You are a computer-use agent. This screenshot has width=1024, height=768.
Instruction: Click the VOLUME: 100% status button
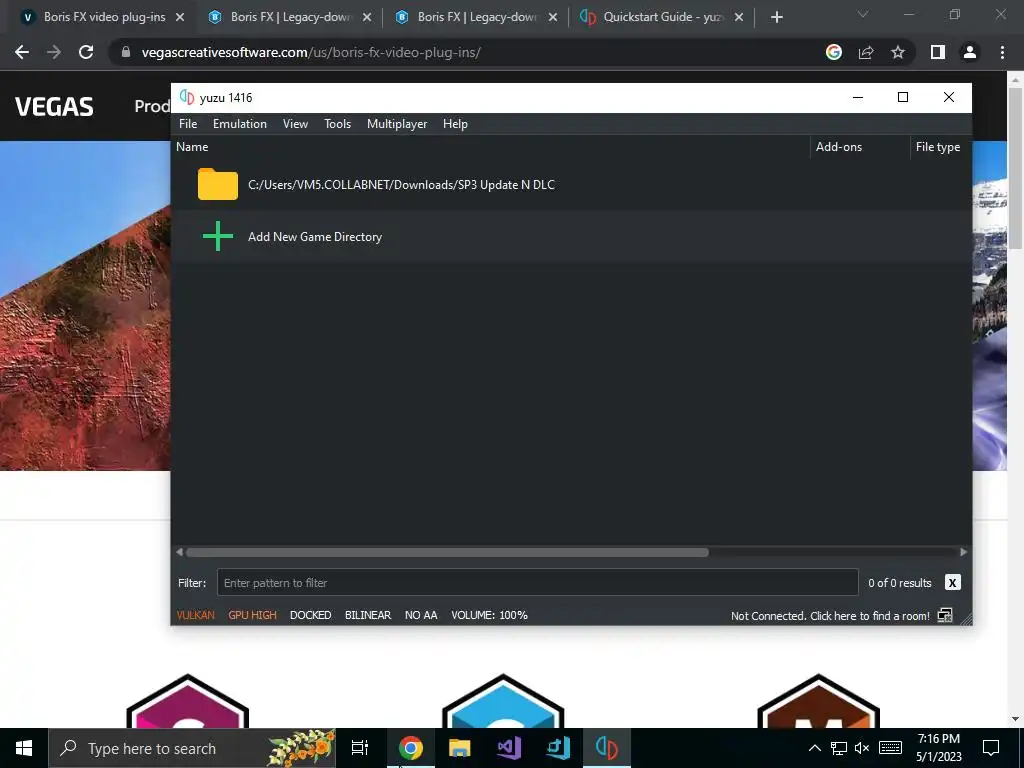pyautogui.click(x=489, y=615)
